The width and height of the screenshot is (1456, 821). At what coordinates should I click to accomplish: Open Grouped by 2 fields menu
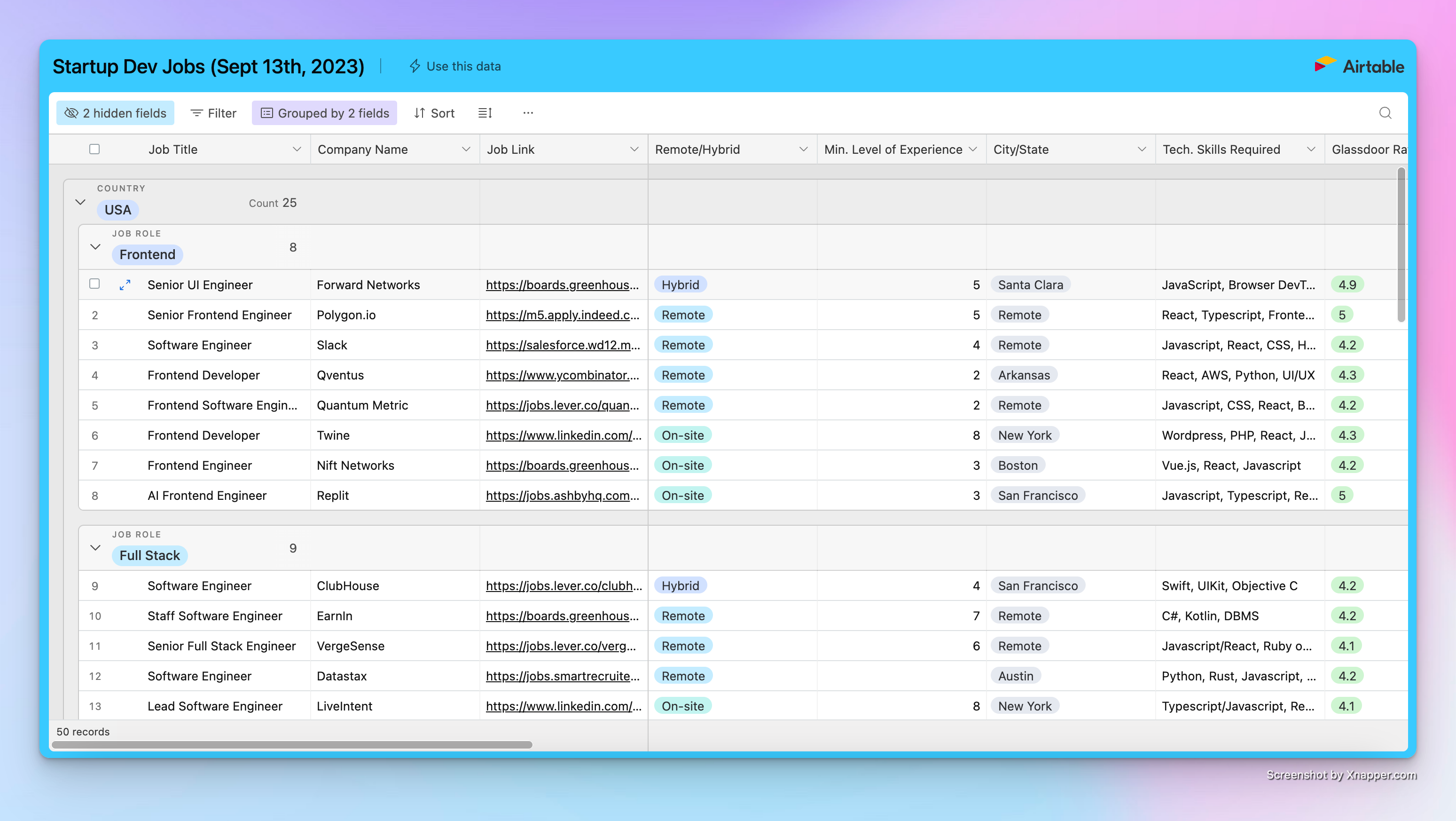click(x=324, y=113)
